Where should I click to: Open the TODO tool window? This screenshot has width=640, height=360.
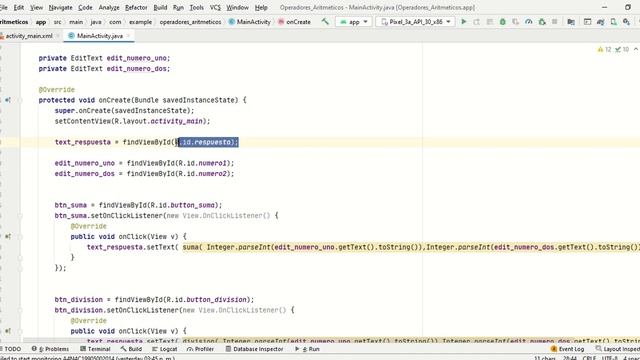click(11, 349)
